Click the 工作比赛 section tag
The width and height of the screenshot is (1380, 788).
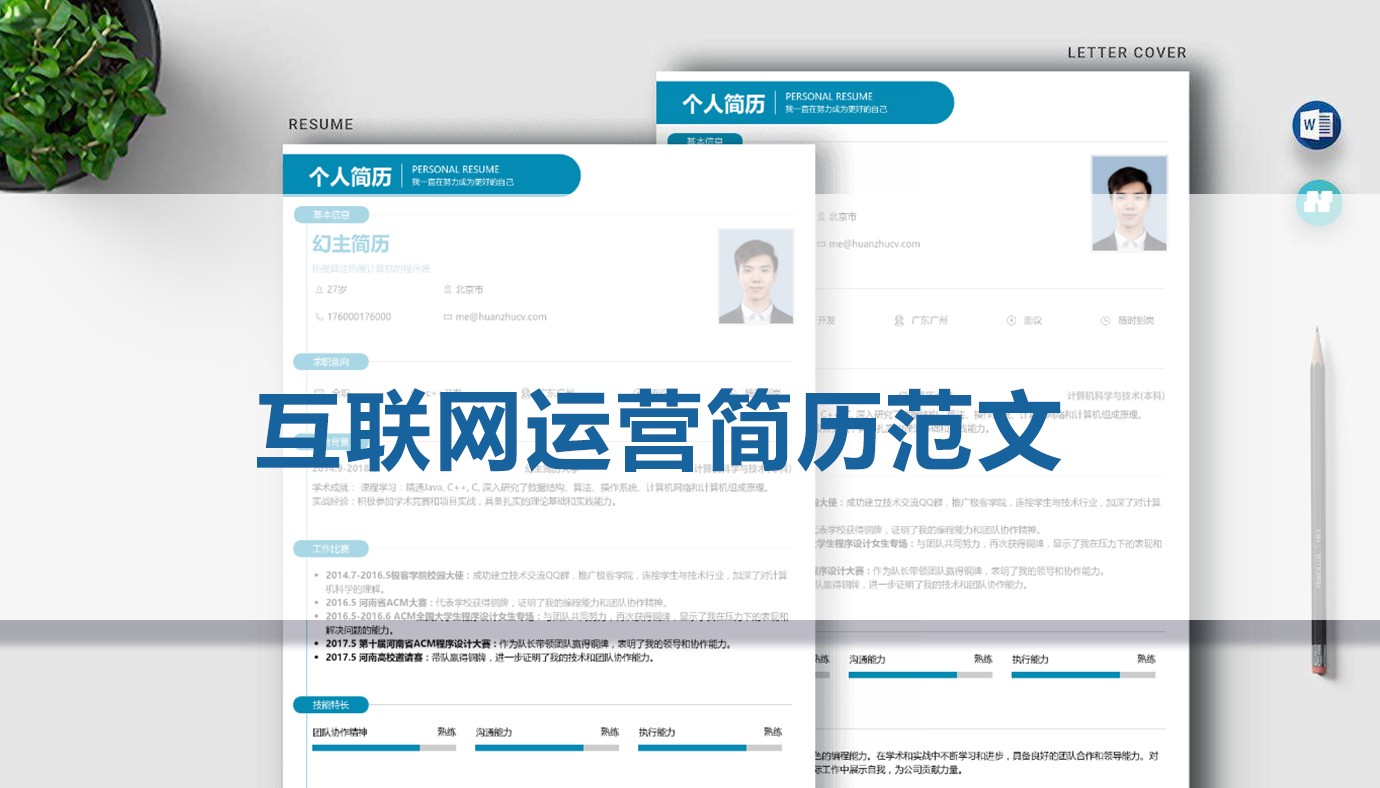[331, 549]
